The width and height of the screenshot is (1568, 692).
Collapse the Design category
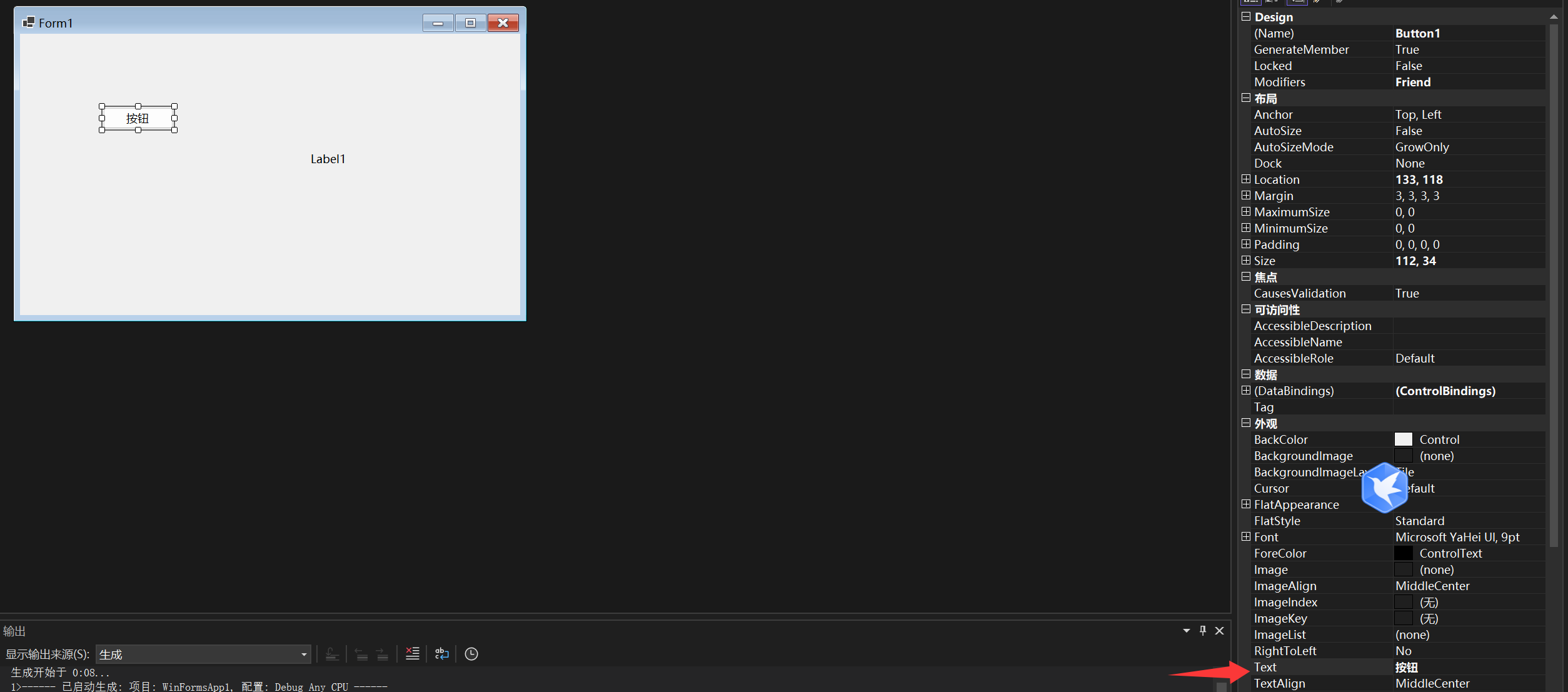click(1246, 17)
